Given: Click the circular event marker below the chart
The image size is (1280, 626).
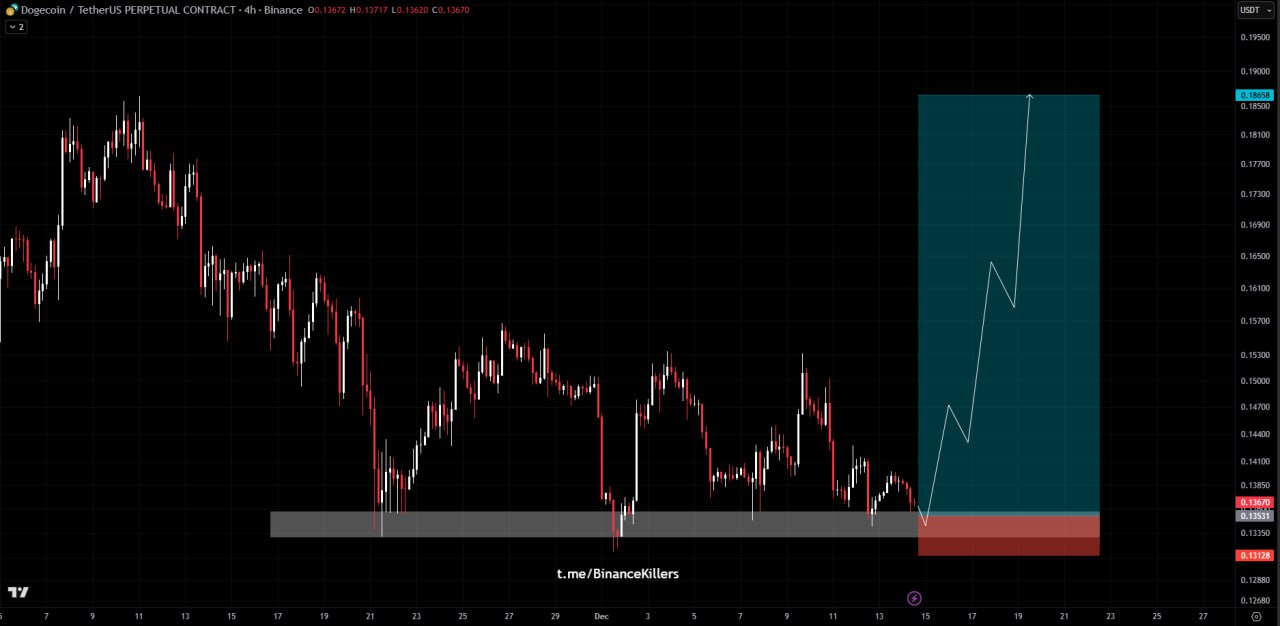Looking at the screenshot, I should pyautogui.click(x=914, y=597).
